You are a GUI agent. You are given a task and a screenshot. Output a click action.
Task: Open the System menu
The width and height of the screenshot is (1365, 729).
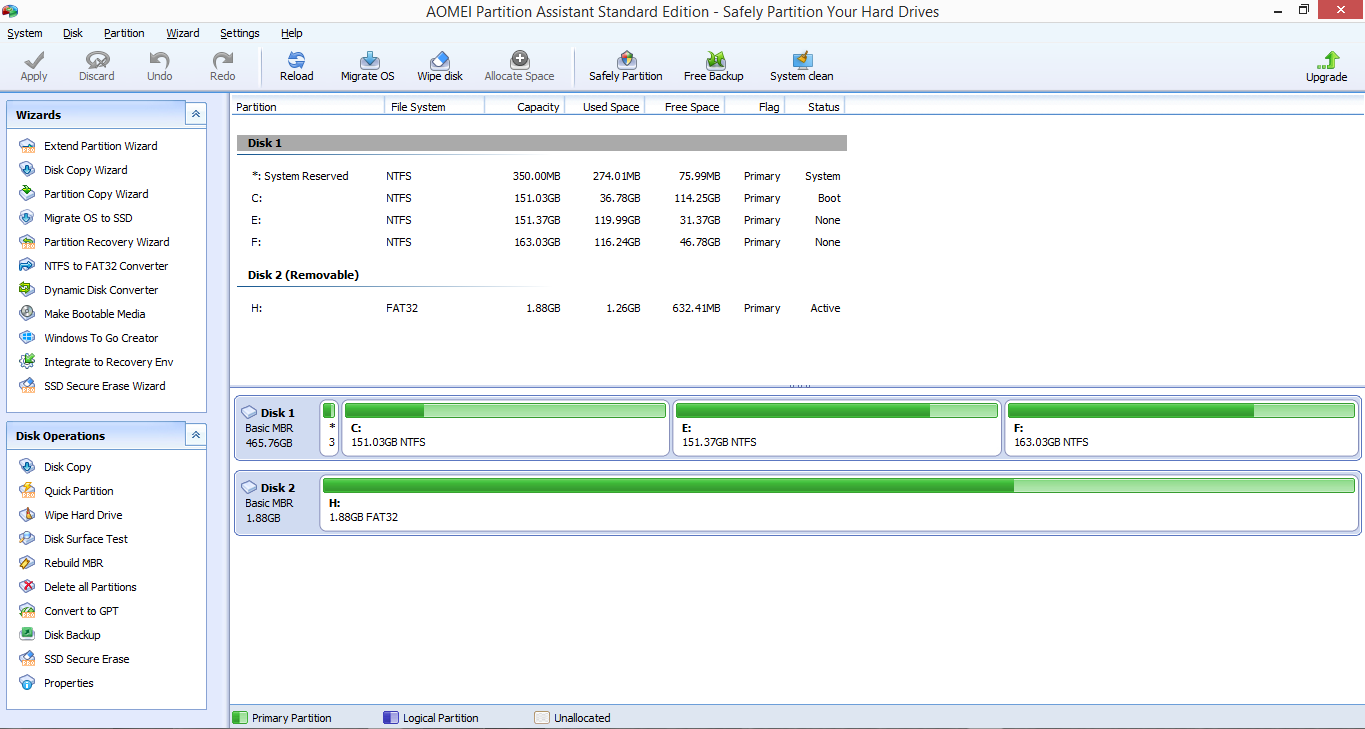click(x=25, y=33)
